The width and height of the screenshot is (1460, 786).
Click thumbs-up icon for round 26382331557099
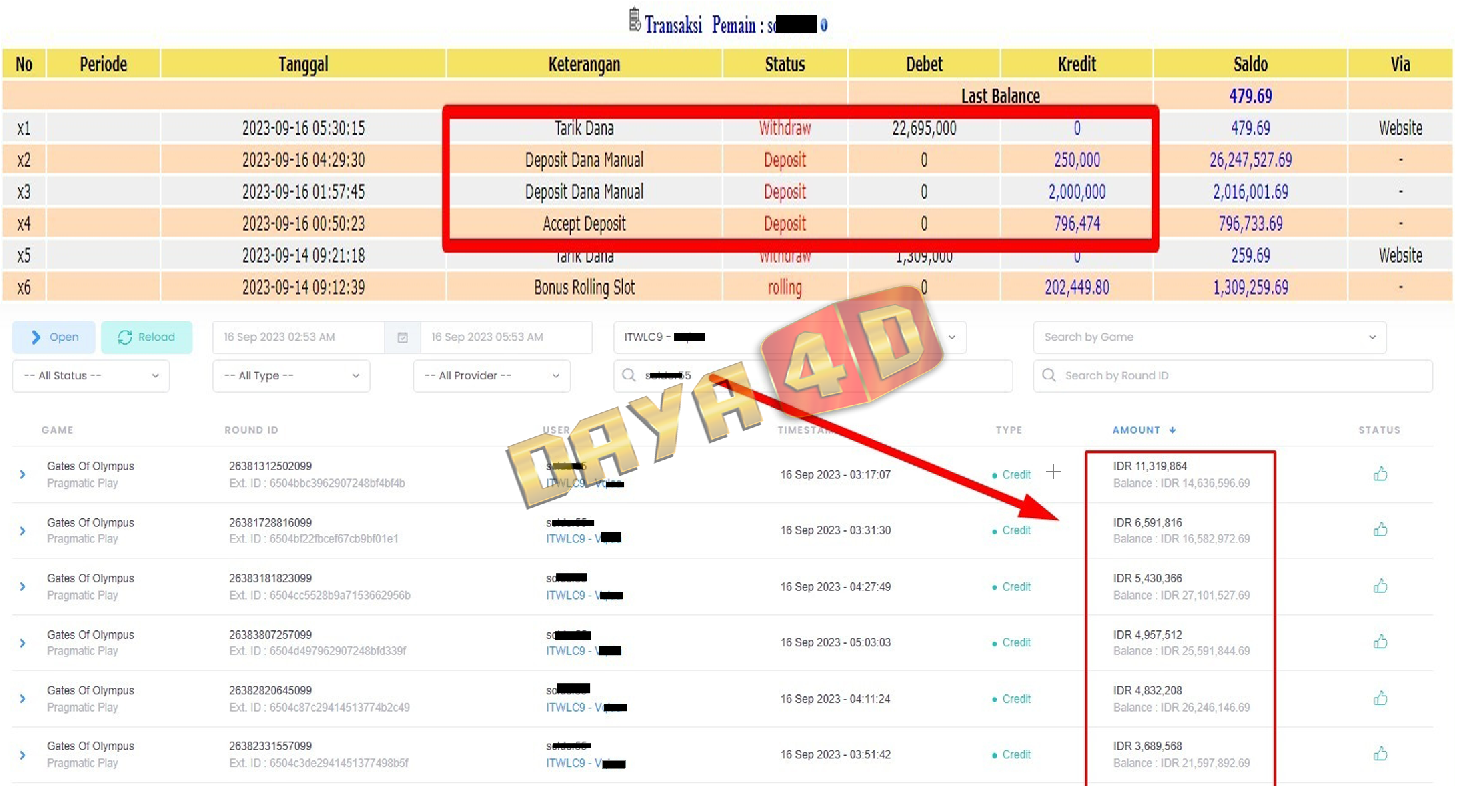pyautogui.click(x=1380, y=754)
